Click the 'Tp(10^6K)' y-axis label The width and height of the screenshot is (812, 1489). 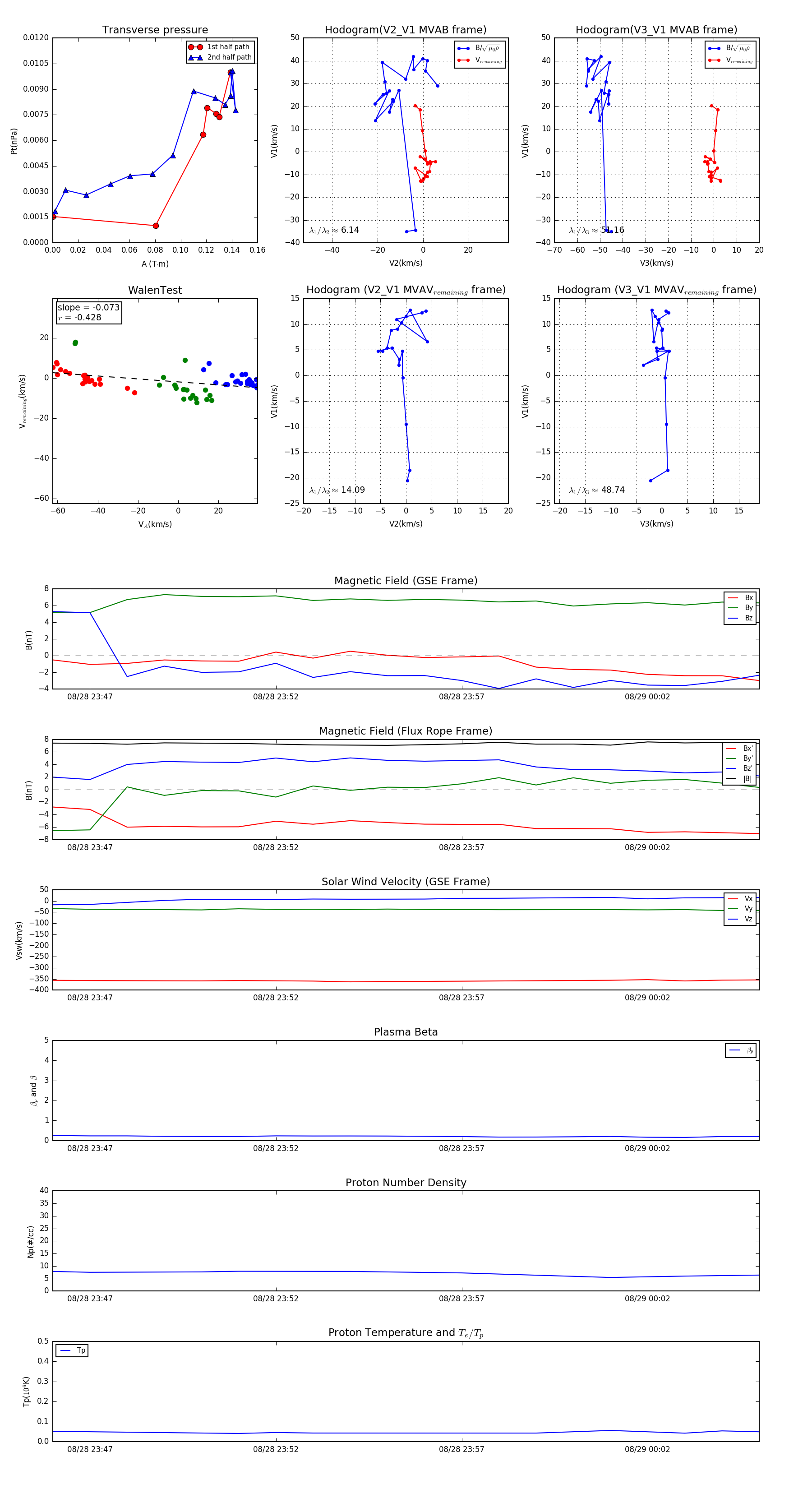tap(26, 1392)
